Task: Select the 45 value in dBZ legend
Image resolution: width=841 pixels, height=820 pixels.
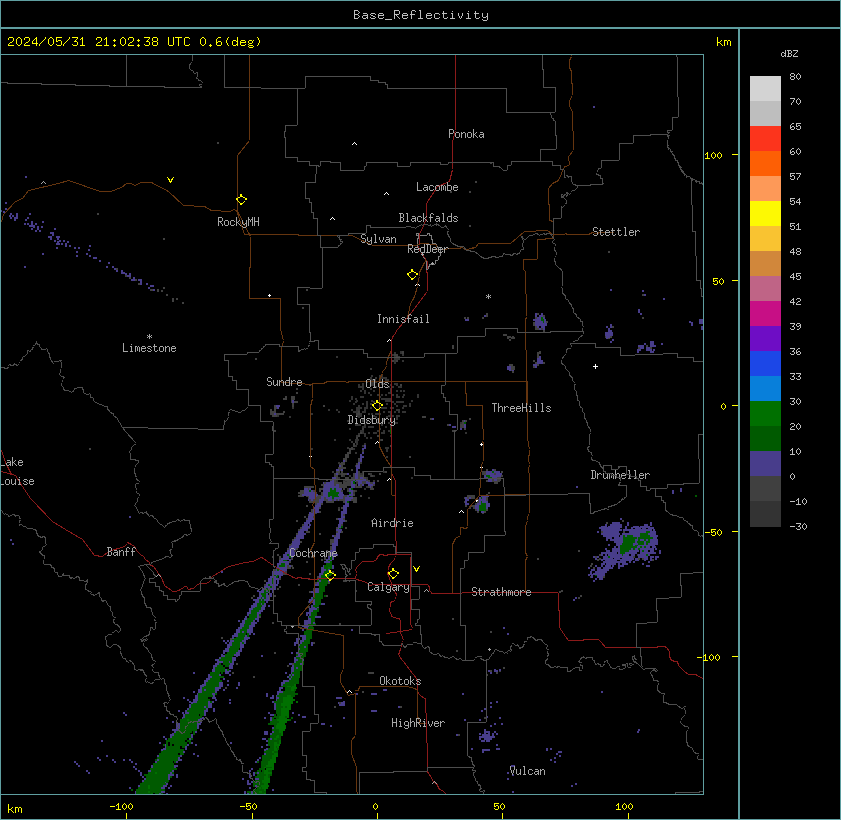Action: click(795, 277)
